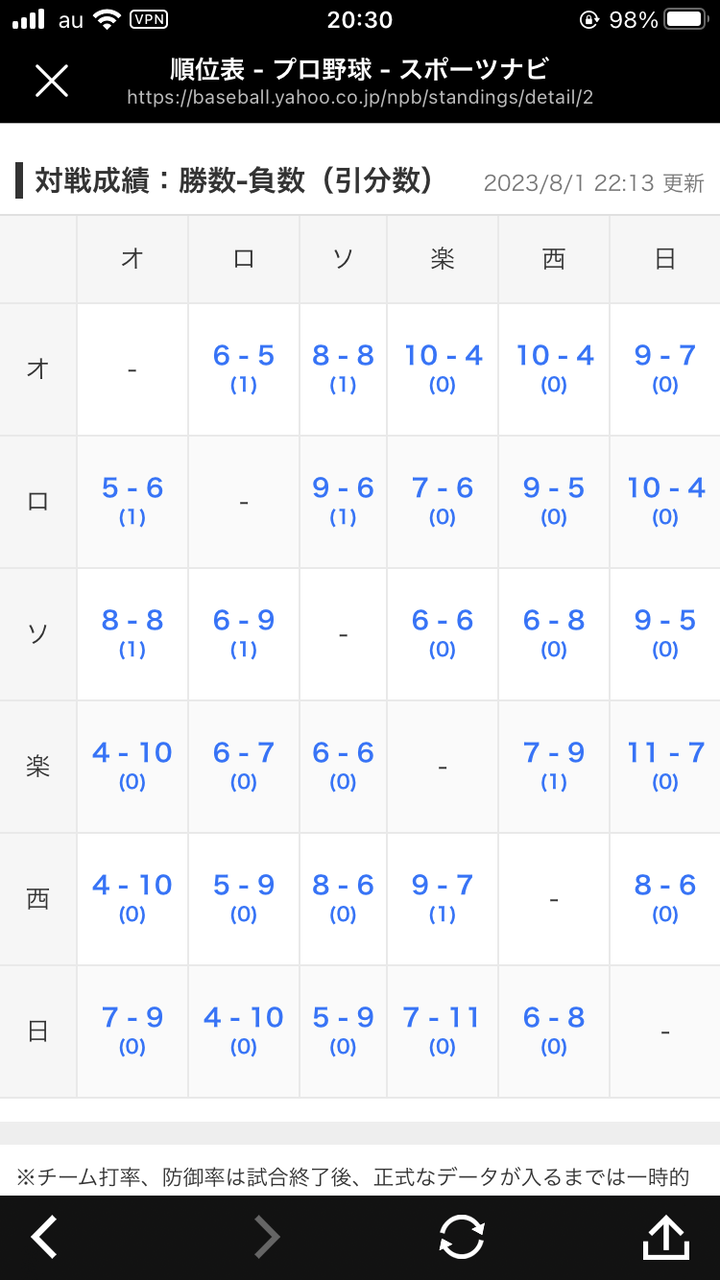Open the share sheet icon
This screenshot has width=720, height=1280.
(665, 1237)
